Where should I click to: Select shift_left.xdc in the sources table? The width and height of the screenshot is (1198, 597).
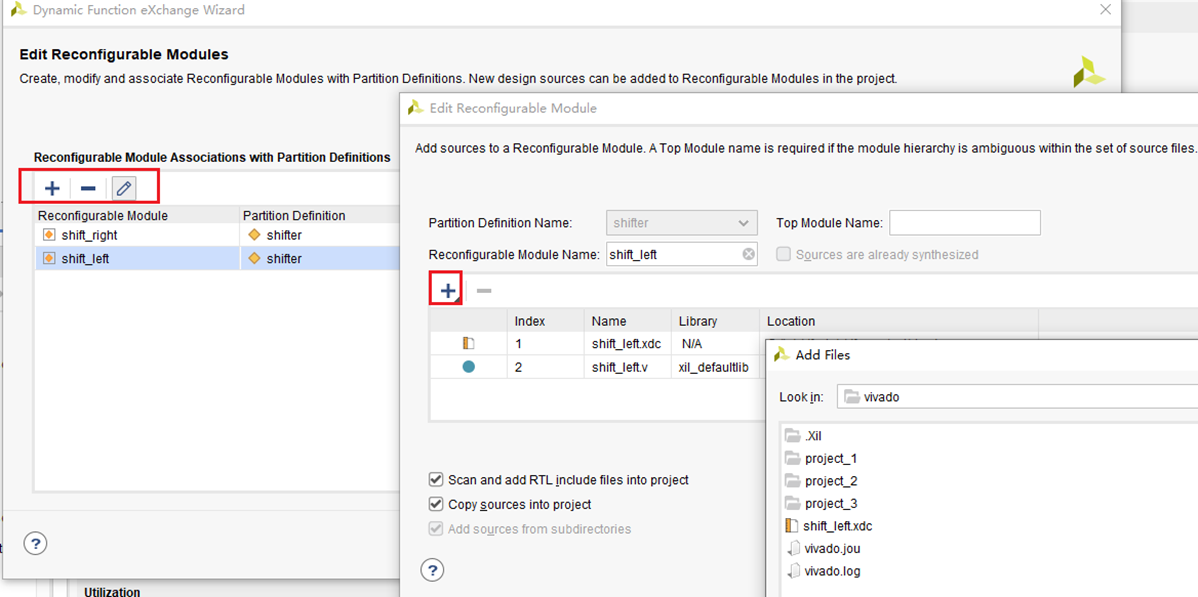point(626,344)
